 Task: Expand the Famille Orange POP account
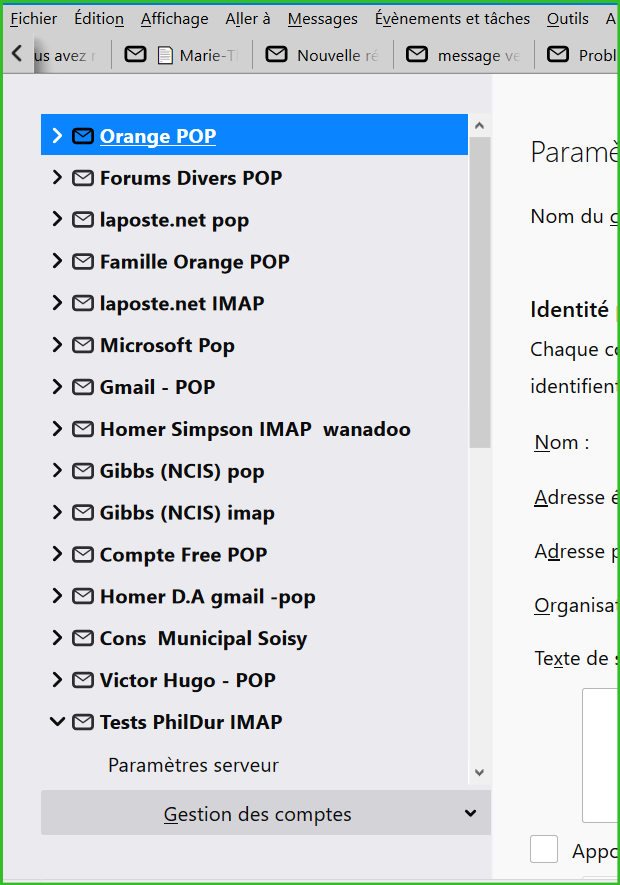tap(57, 261)
